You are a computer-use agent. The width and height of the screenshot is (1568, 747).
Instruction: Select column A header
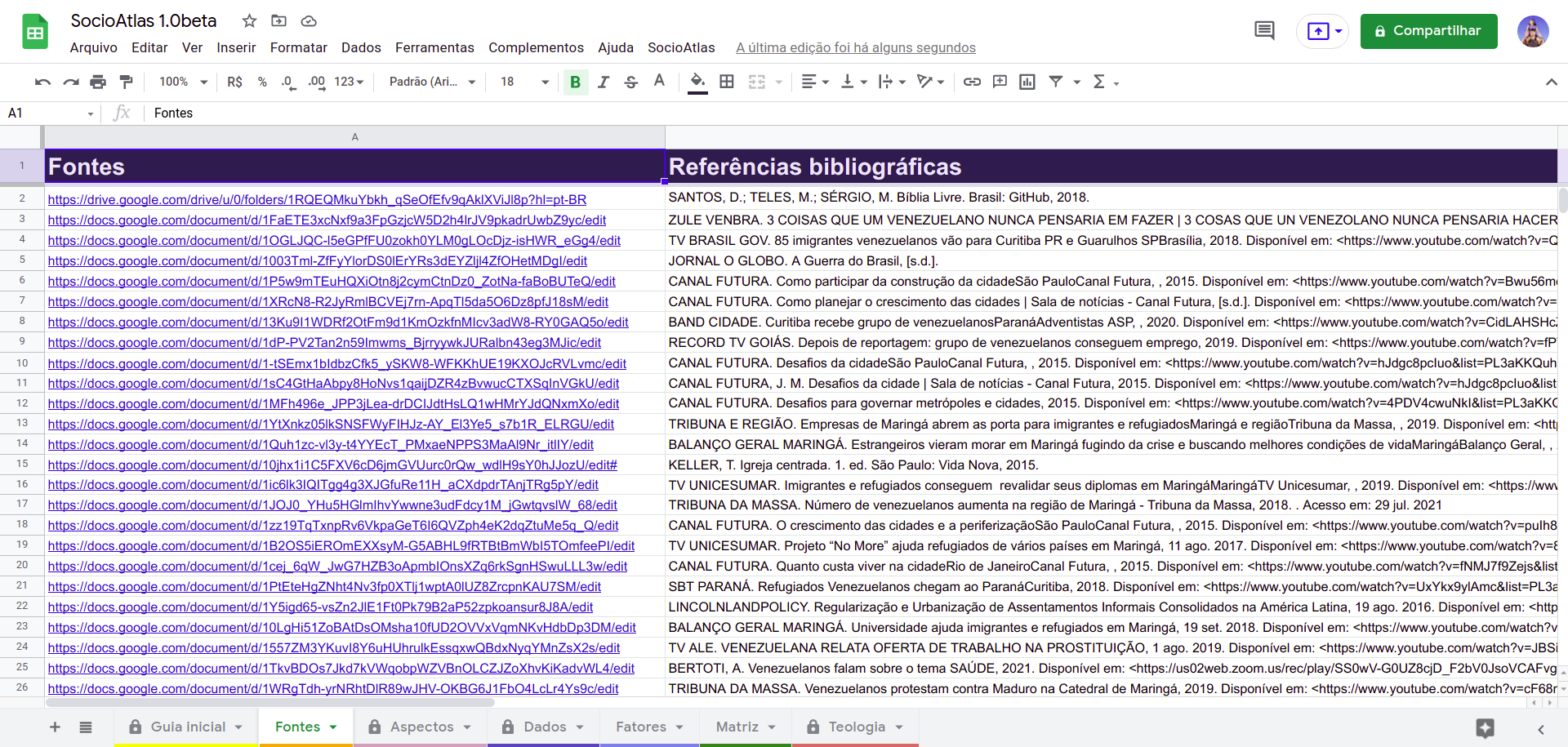point(354,136)
